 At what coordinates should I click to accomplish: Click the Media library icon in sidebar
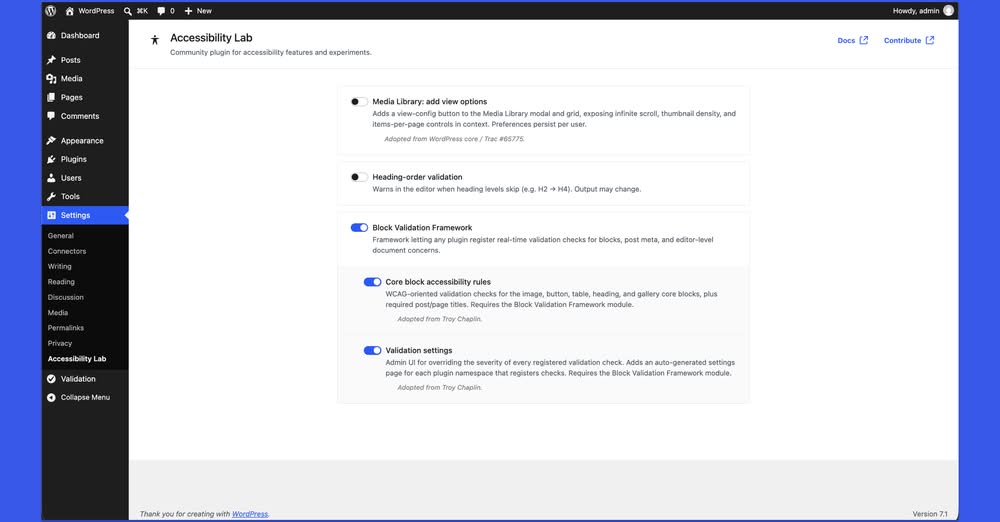(51, 78)
